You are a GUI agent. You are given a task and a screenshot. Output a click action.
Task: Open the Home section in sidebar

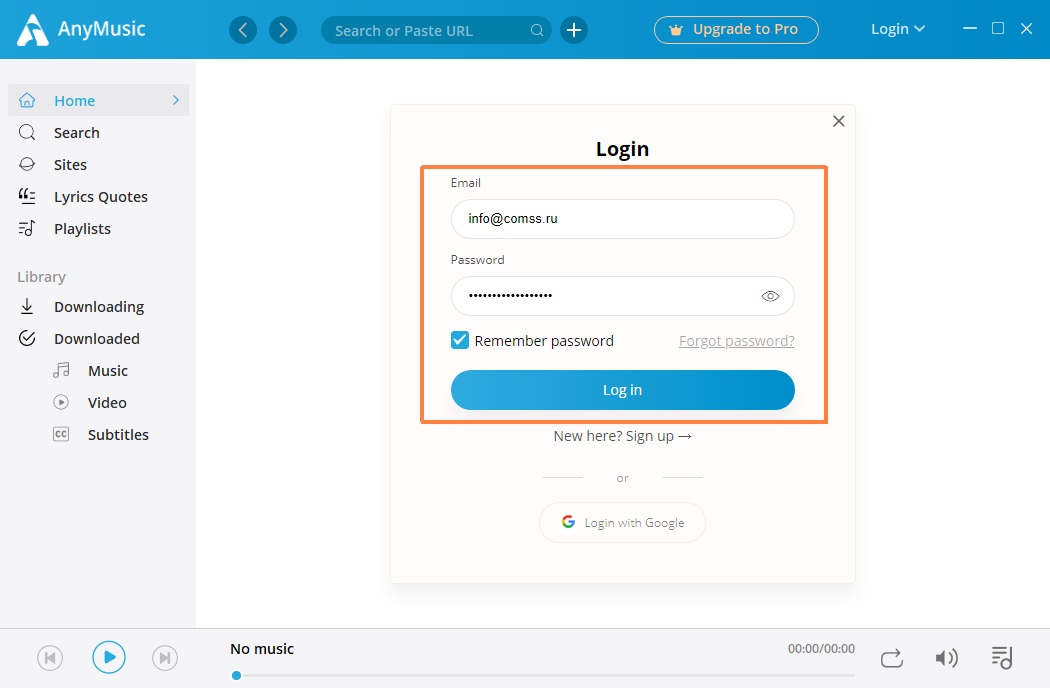tap(98, 100)
